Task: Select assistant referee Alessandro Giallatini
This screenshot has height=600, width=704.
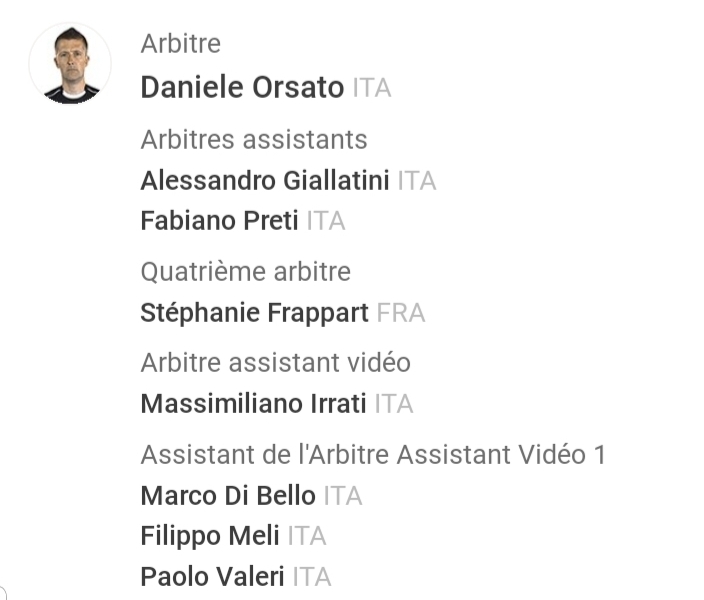Action: pos(265,181)
